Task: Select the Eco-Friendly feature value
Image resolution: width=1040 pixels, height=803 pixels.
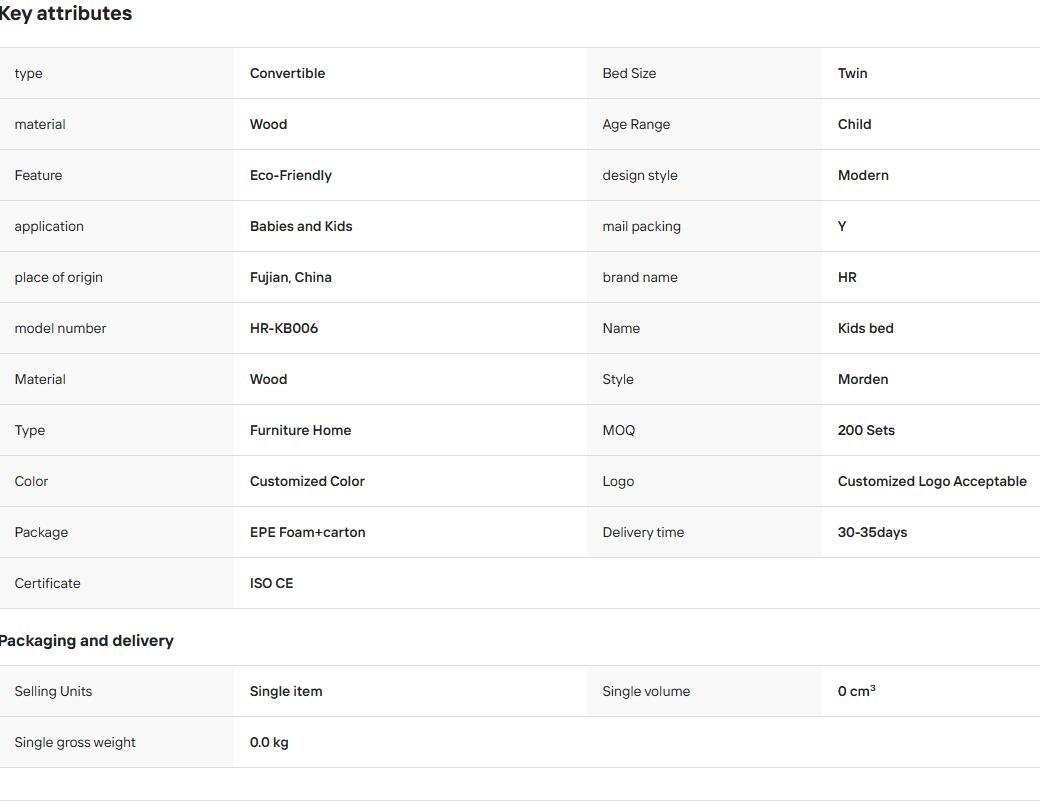Action: (291, 175)
